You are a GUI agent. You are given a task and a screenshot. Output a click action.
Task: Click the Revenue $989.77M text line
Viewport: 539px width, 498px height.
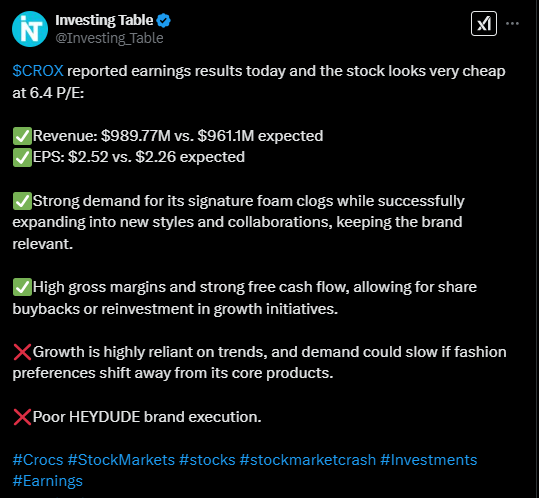pos(178,136)
